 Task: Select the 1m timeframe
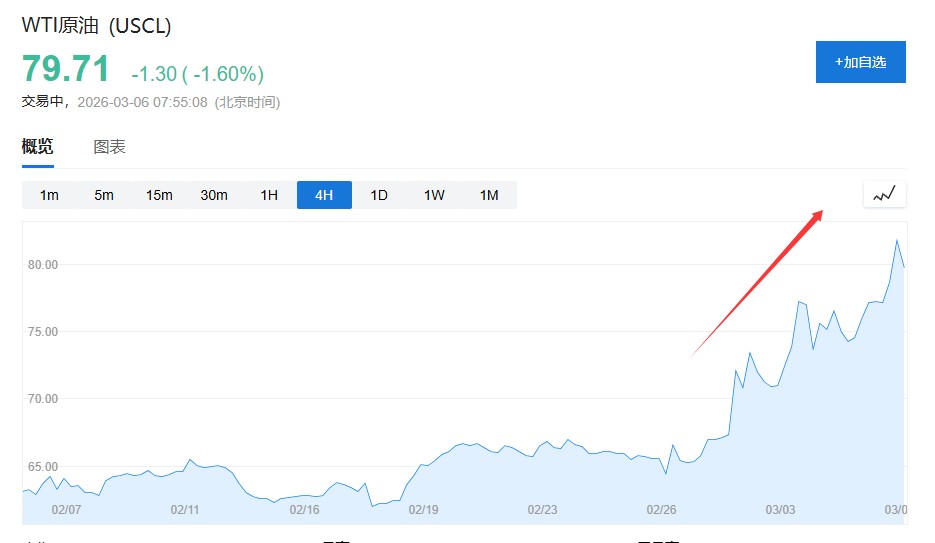pos(49,195)
